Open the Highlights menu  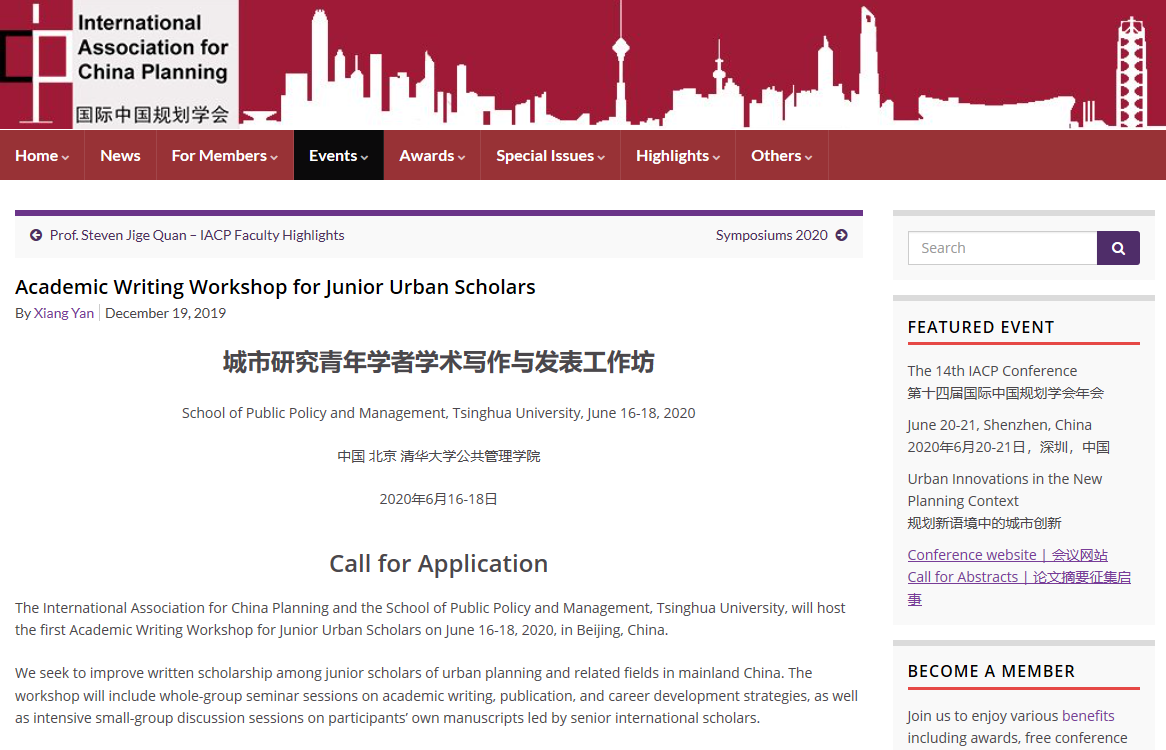[677, 155]
